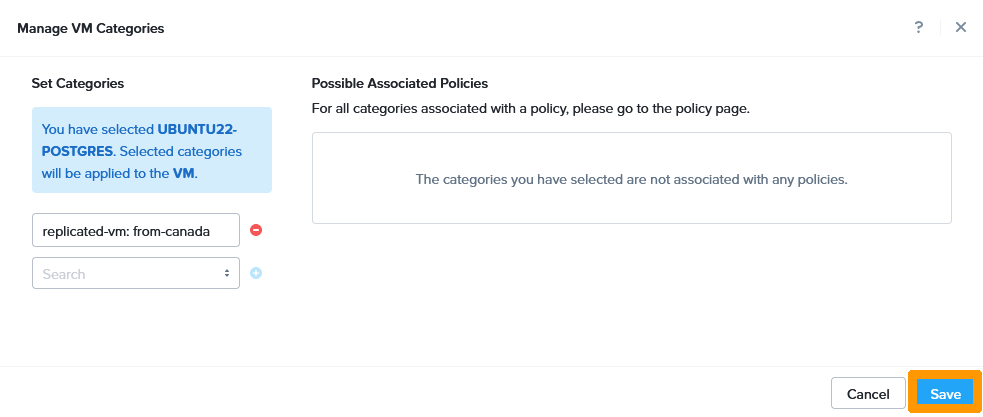Image resolution: width=983 pixels, height=417 pixels.
Task: Click the Possible Associated Policies heading
Action: (x=399, y=83)
